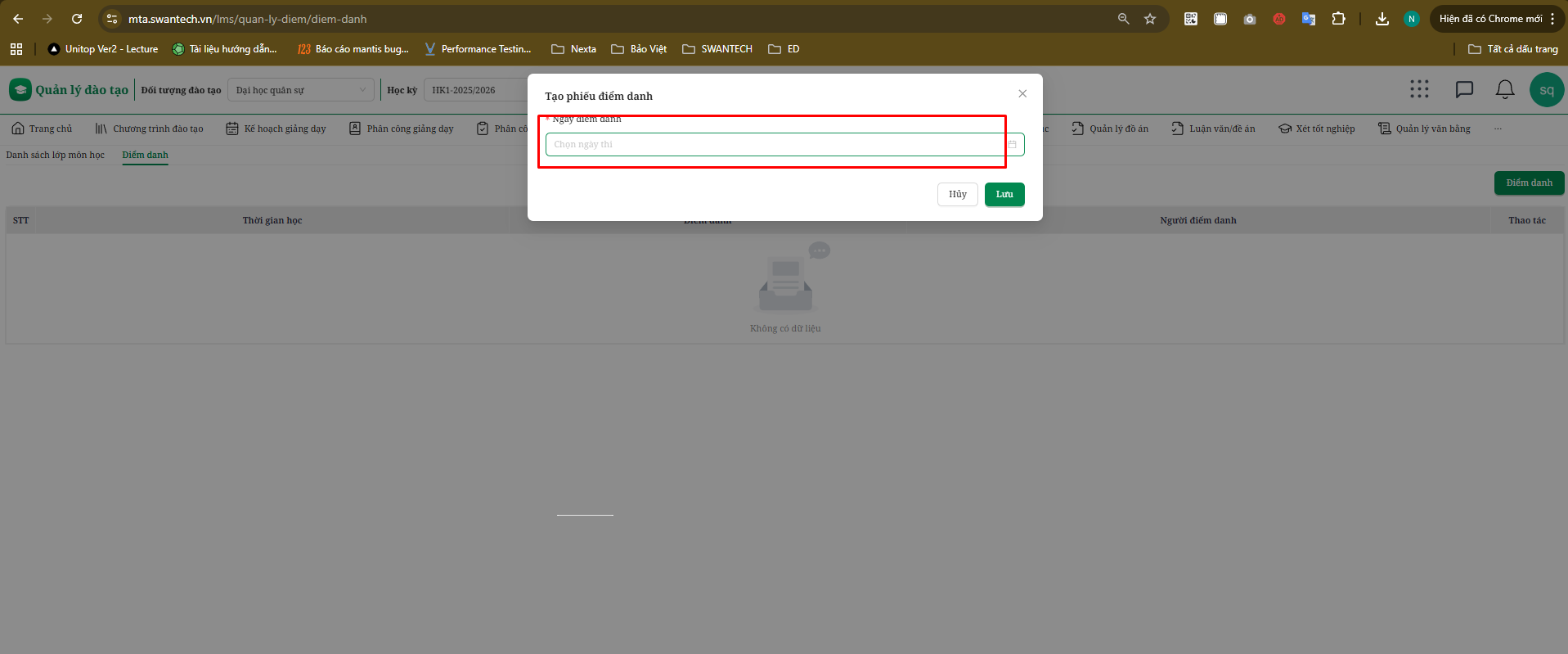Click the Chọn ngày thi date field
Screen dimensions: 1568x654
773,145
